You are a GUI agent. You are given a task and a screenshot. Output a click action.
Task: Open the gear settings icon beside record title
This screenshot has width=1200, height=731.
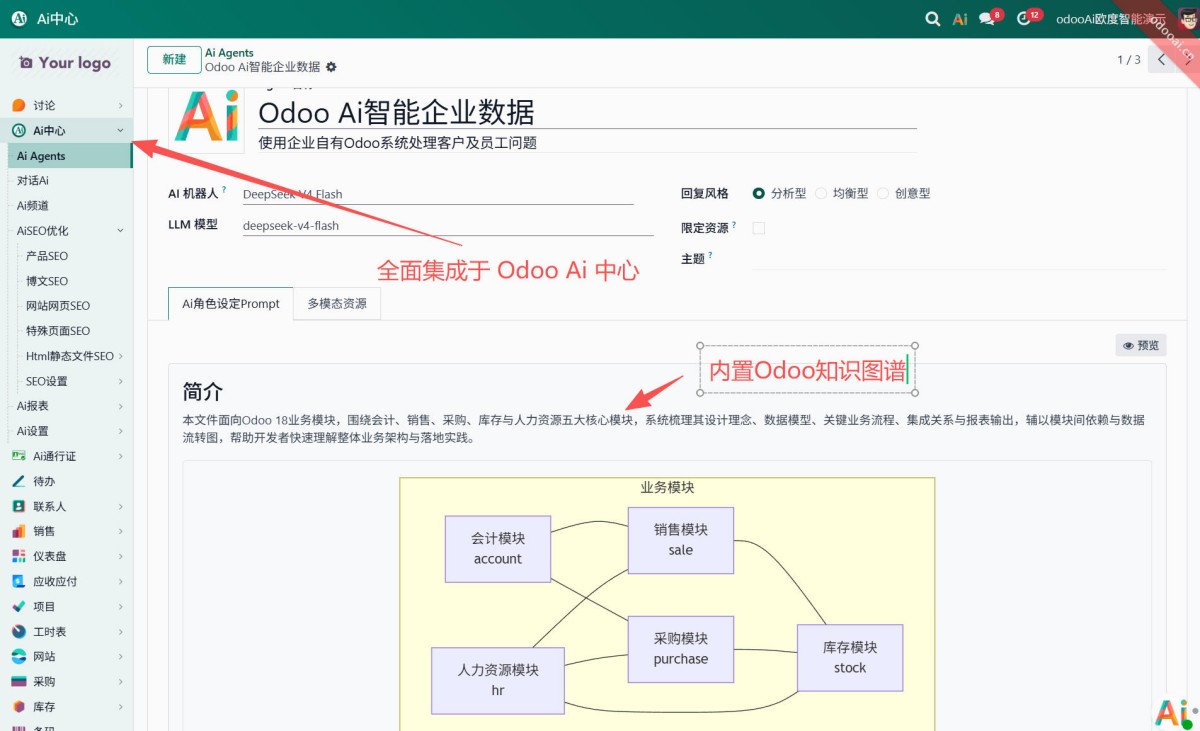click(x=331, y=67)
